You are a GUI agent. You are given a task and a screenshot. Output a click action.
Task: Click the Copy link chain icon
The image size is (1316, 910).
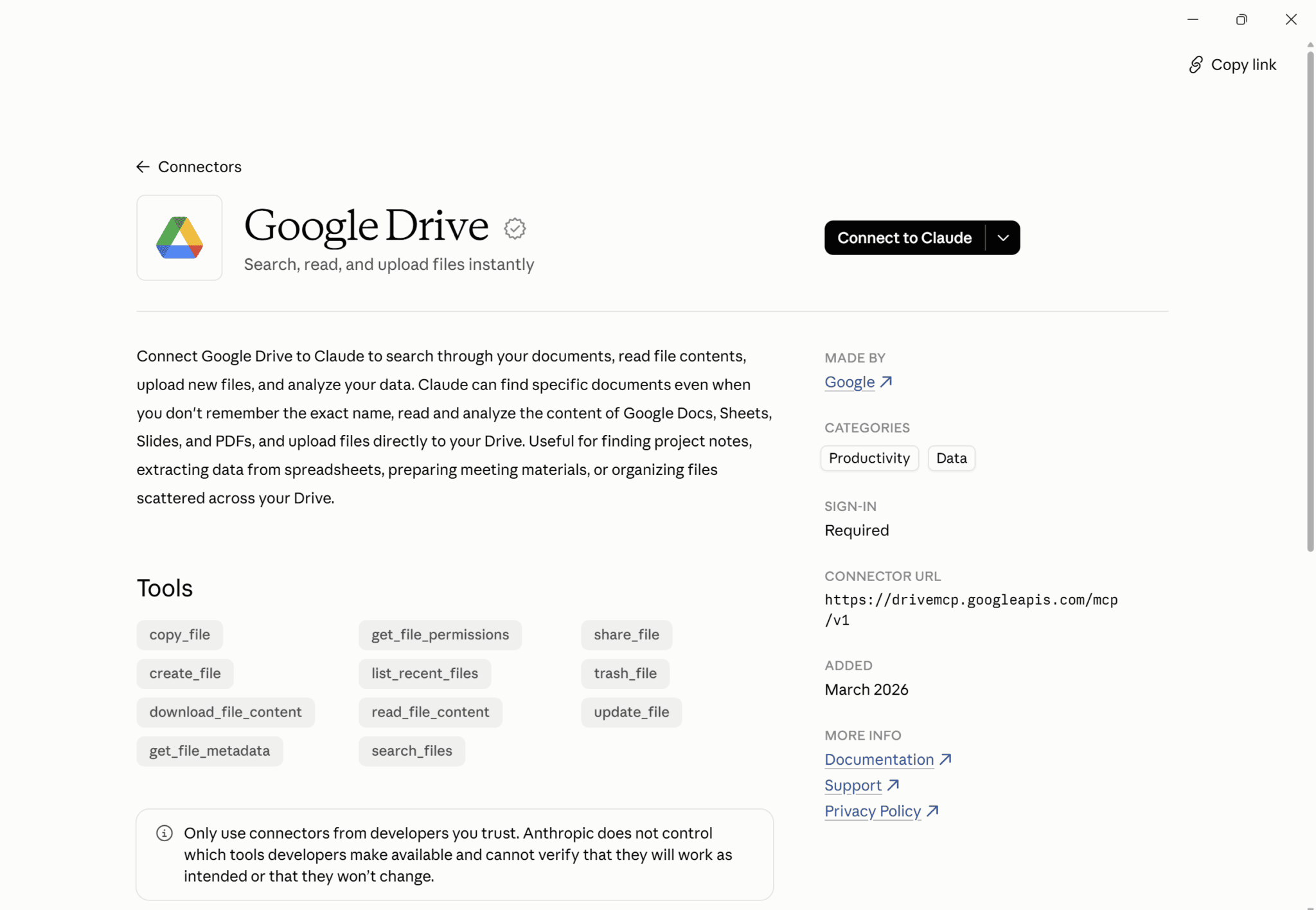(1196, 65)
